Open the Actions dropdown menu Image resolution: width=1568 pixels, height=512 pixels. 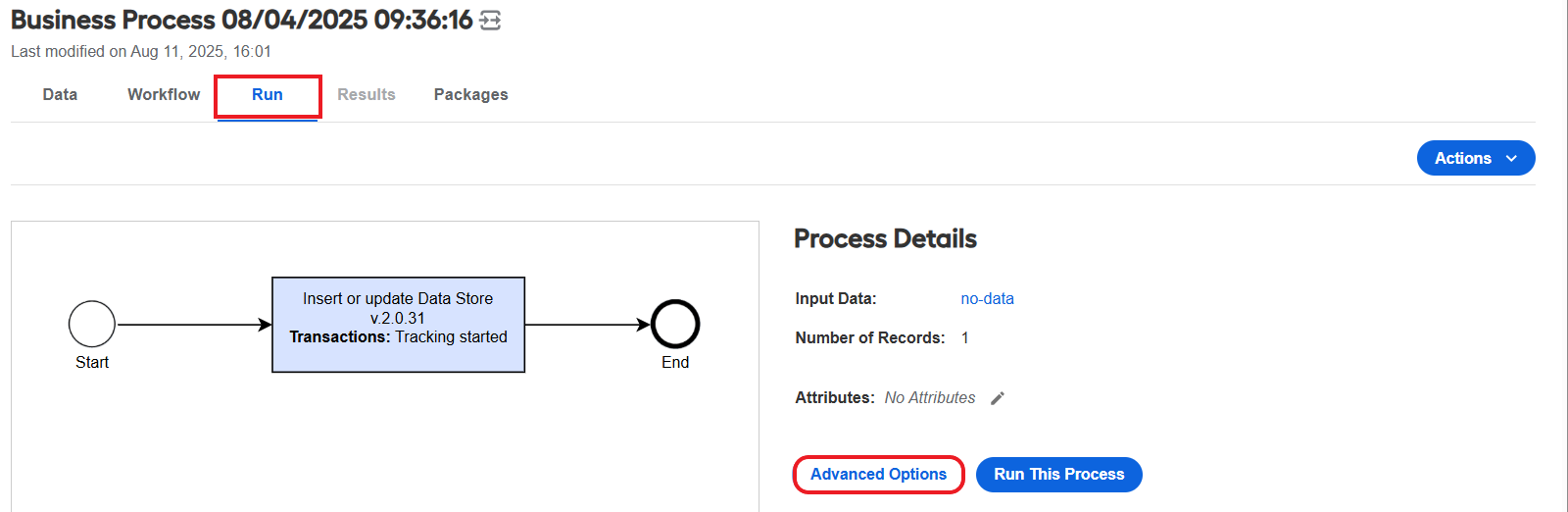[x=1476, y=158]
